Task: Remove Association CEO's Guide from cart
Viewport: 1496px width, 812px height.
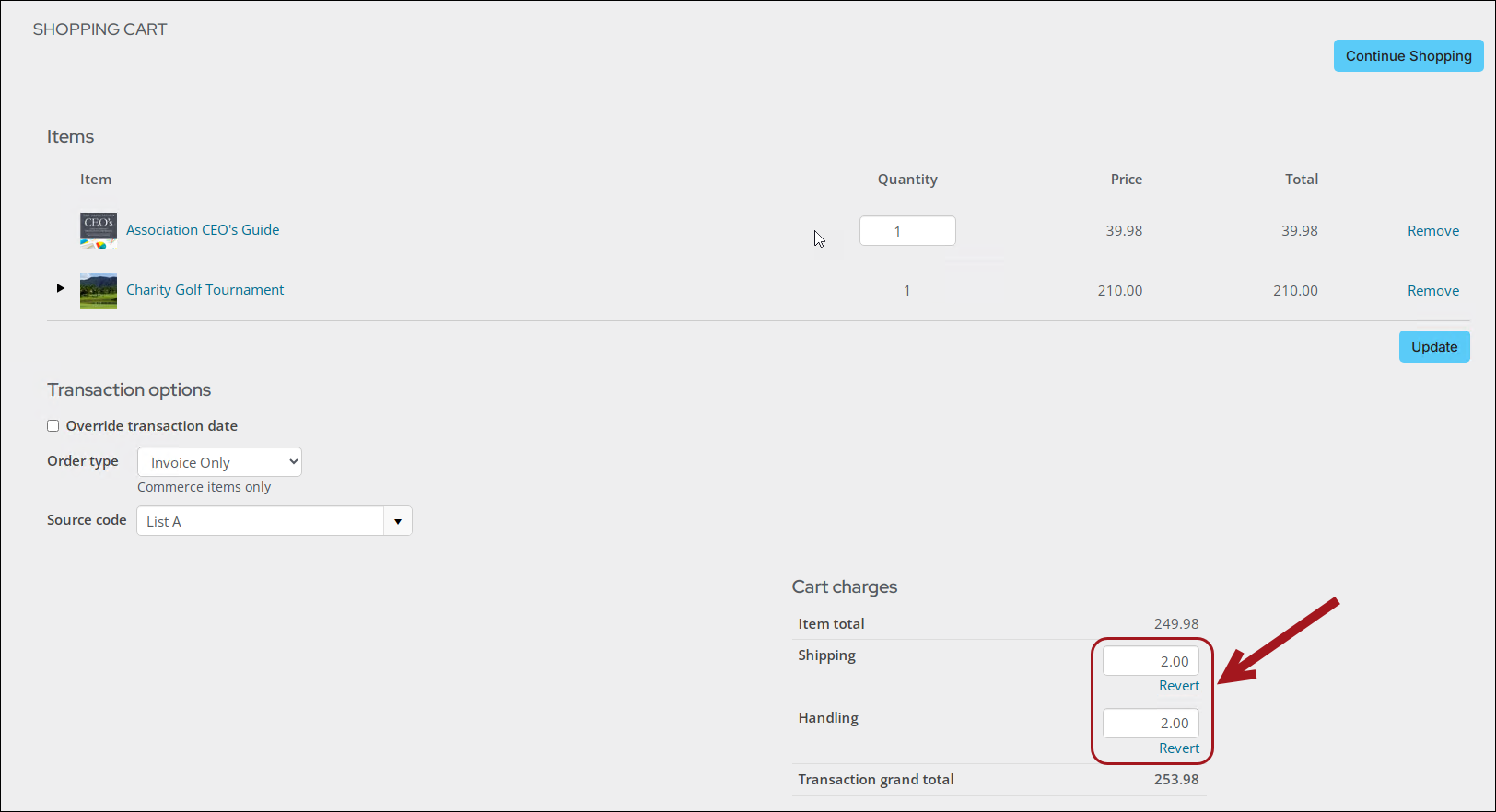Action: point(1433,231)
